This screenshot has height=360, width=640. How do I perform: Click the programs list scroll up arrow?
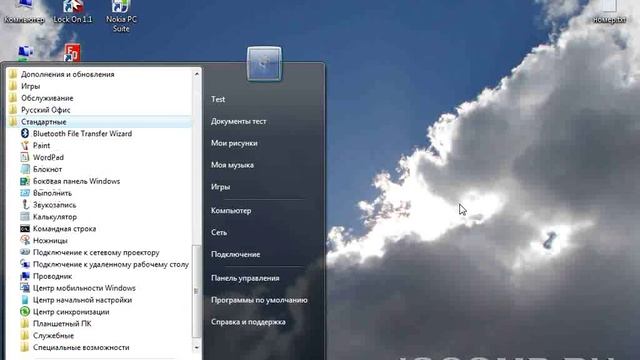197,74
